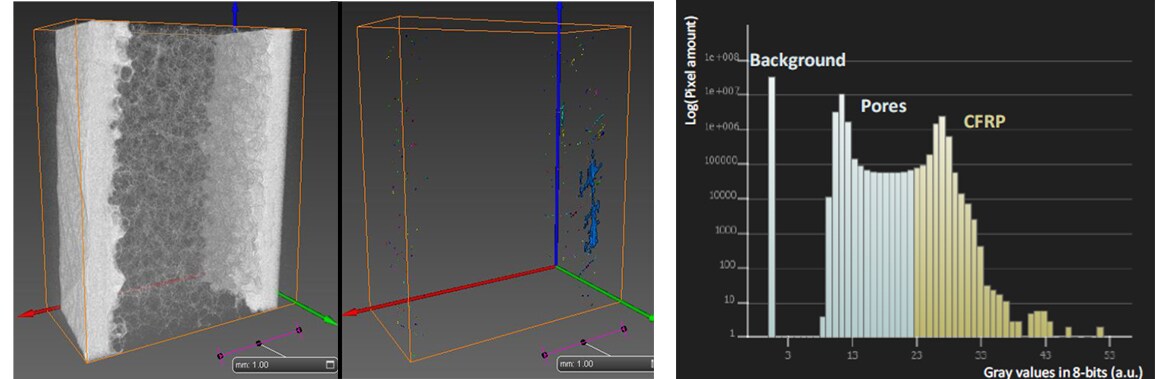This screenshot has height=379, width=1170.
Task: Click the '13' gray value tick label
Action: coord(852,355)
